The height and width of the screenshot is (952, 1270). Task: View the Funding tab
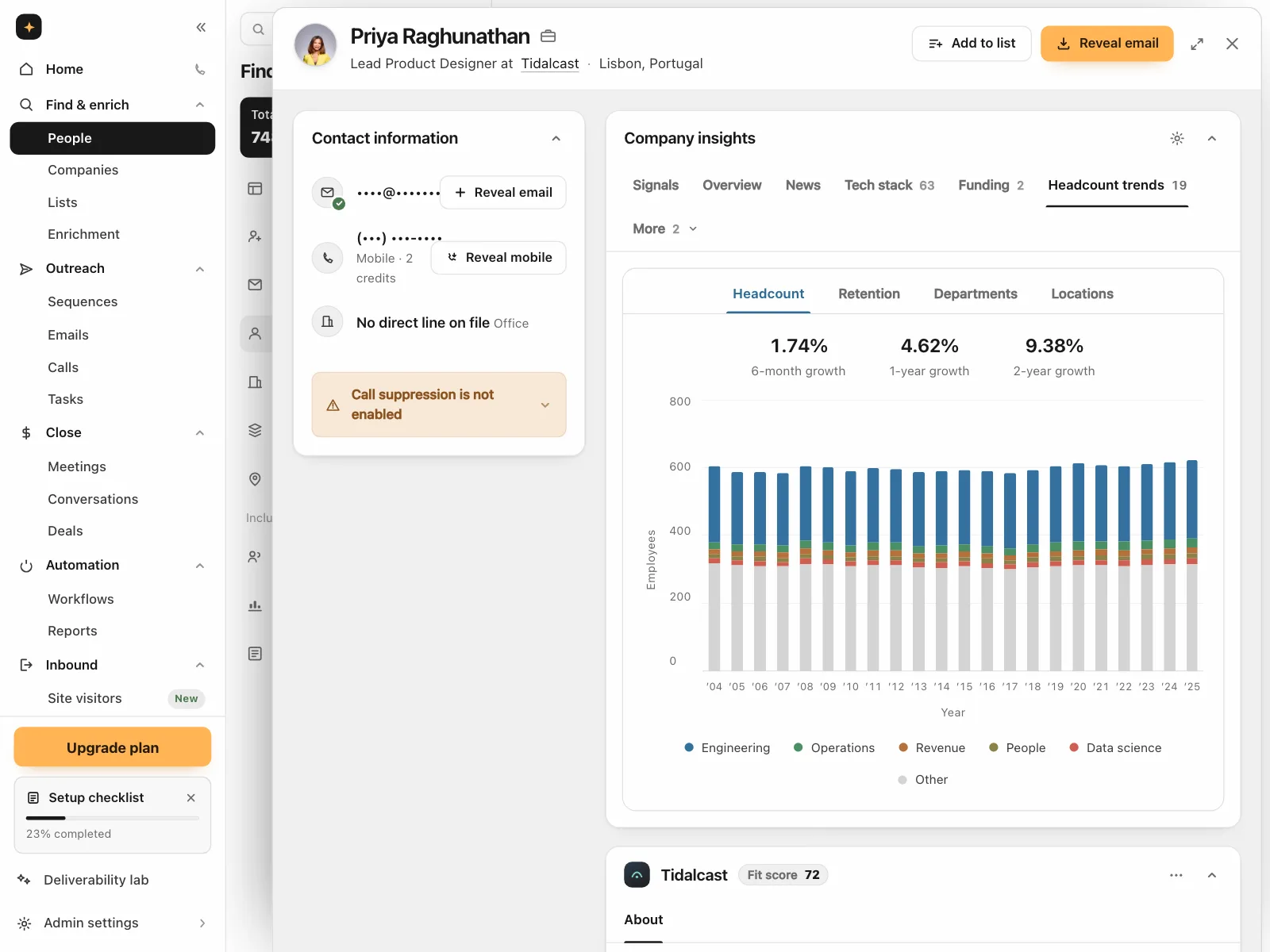click(991, 185)
